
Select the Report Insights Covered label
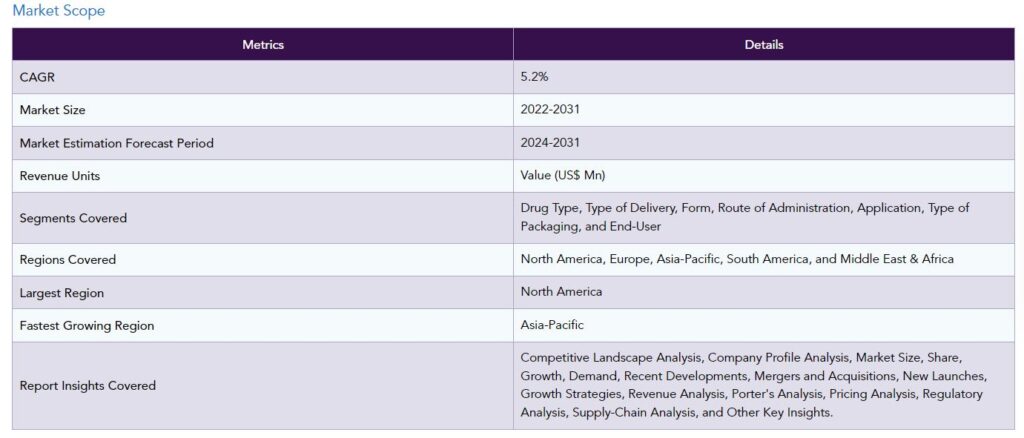(88, 385)
